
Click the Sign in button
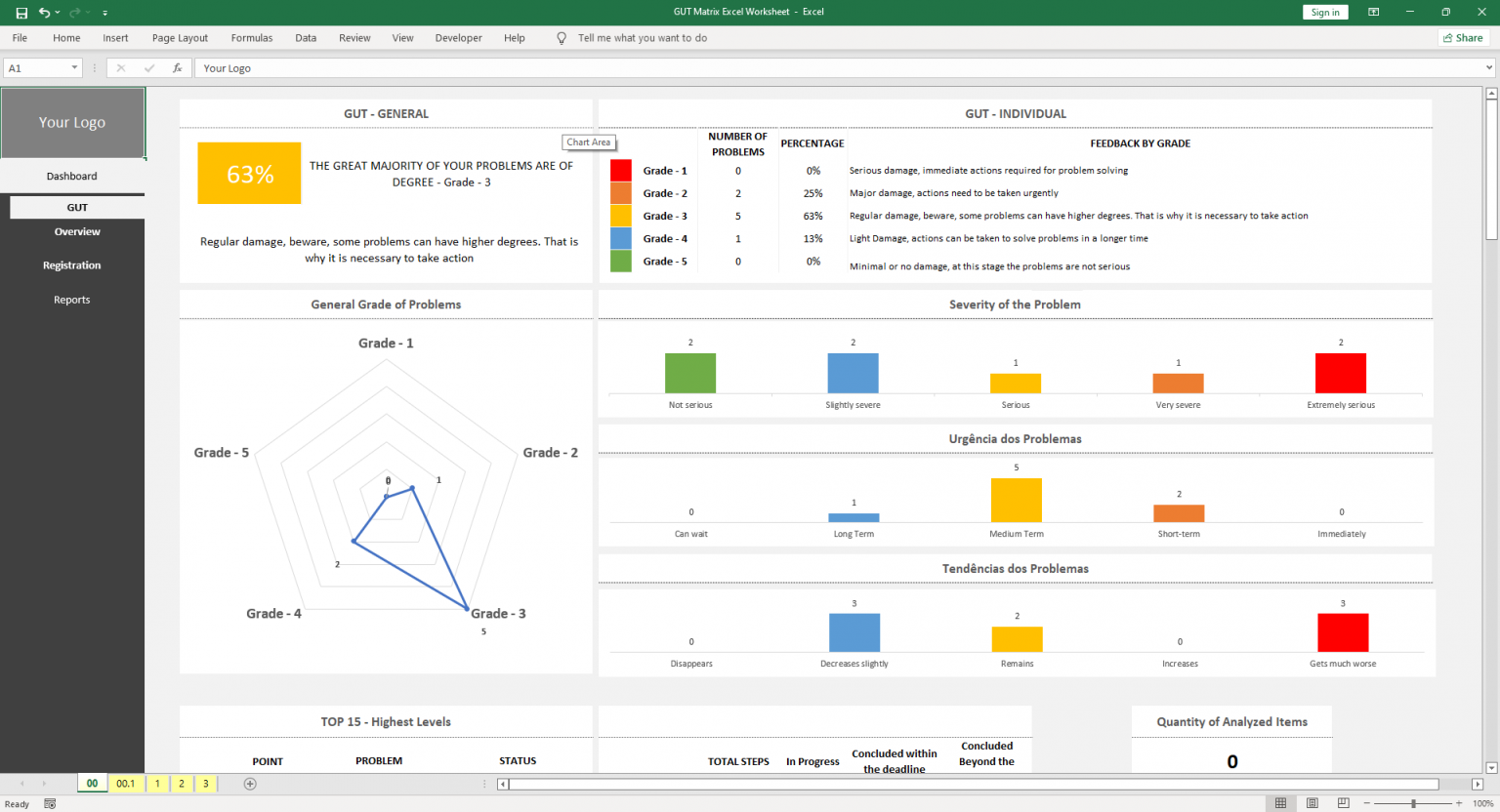point(1324,12)
